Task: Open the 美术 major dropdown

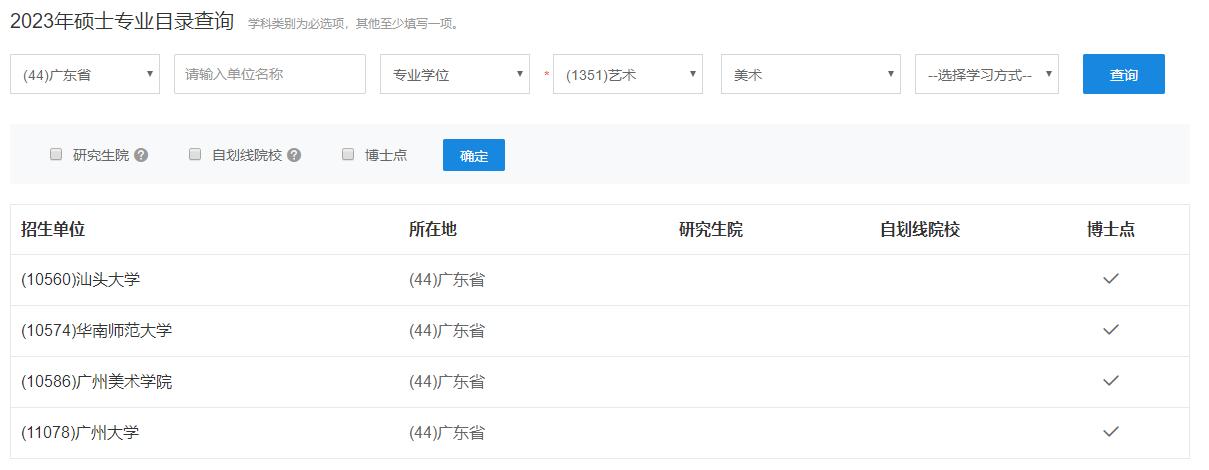Action: pos(810,74)
